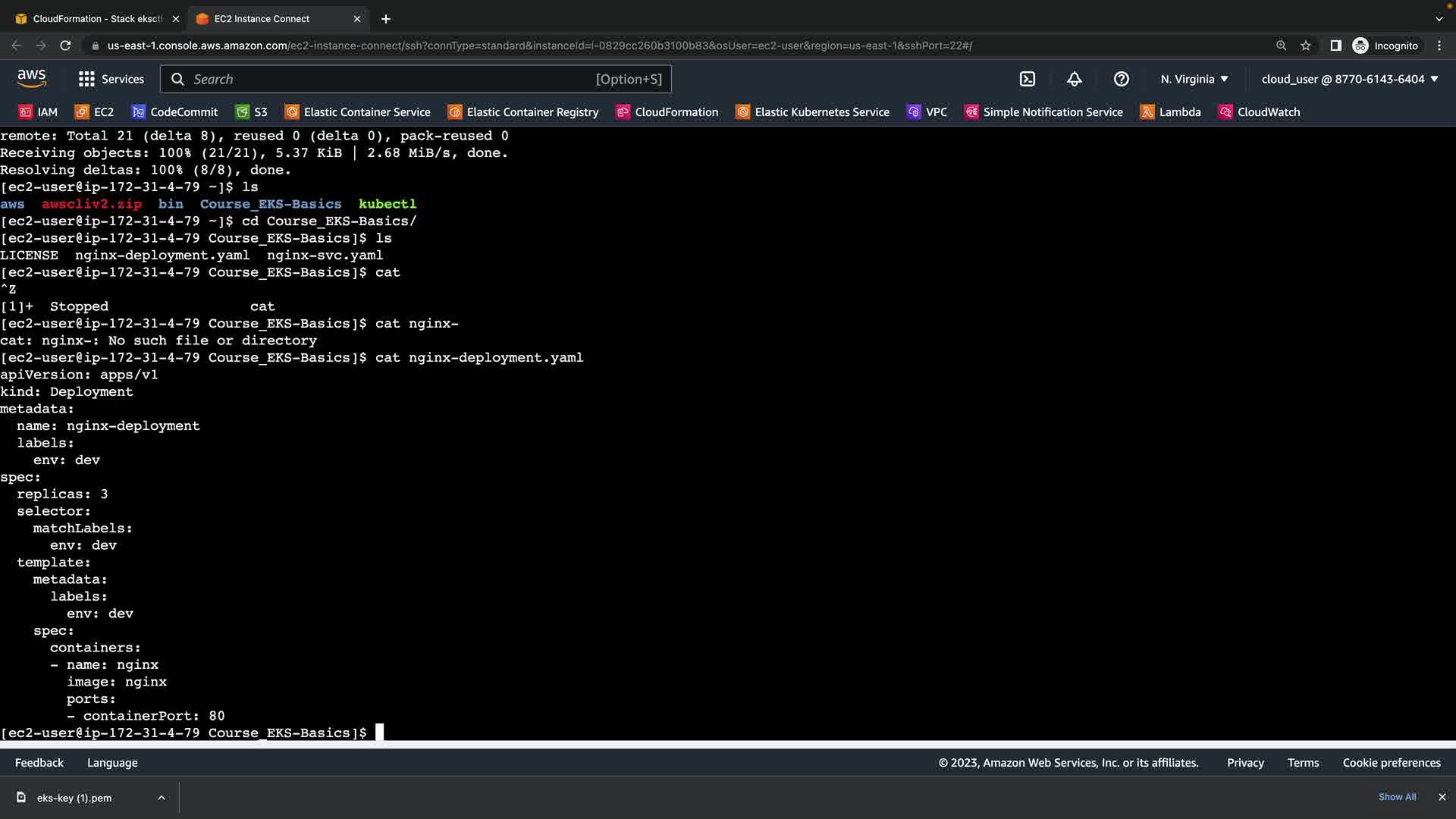Expand N. Virginia region dropdown
The width and height of the screenshot is (1456, 819).
(x=1194, y=79)
